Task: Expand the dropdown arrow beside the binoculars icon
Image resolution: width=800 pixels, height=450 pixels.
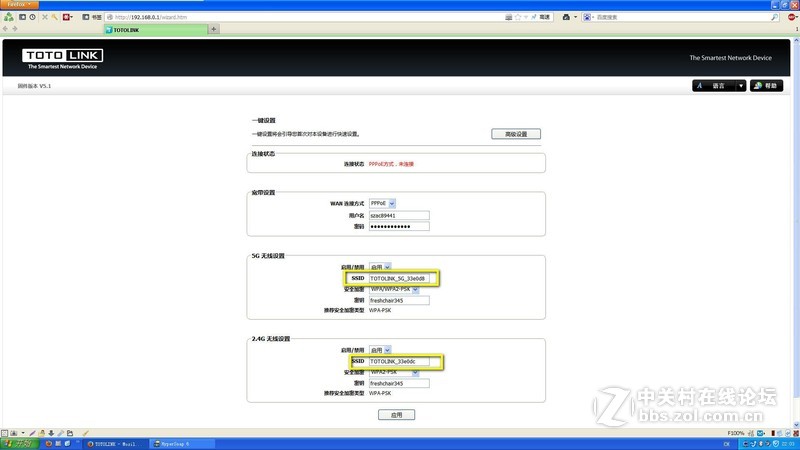Action: point(576,17)
